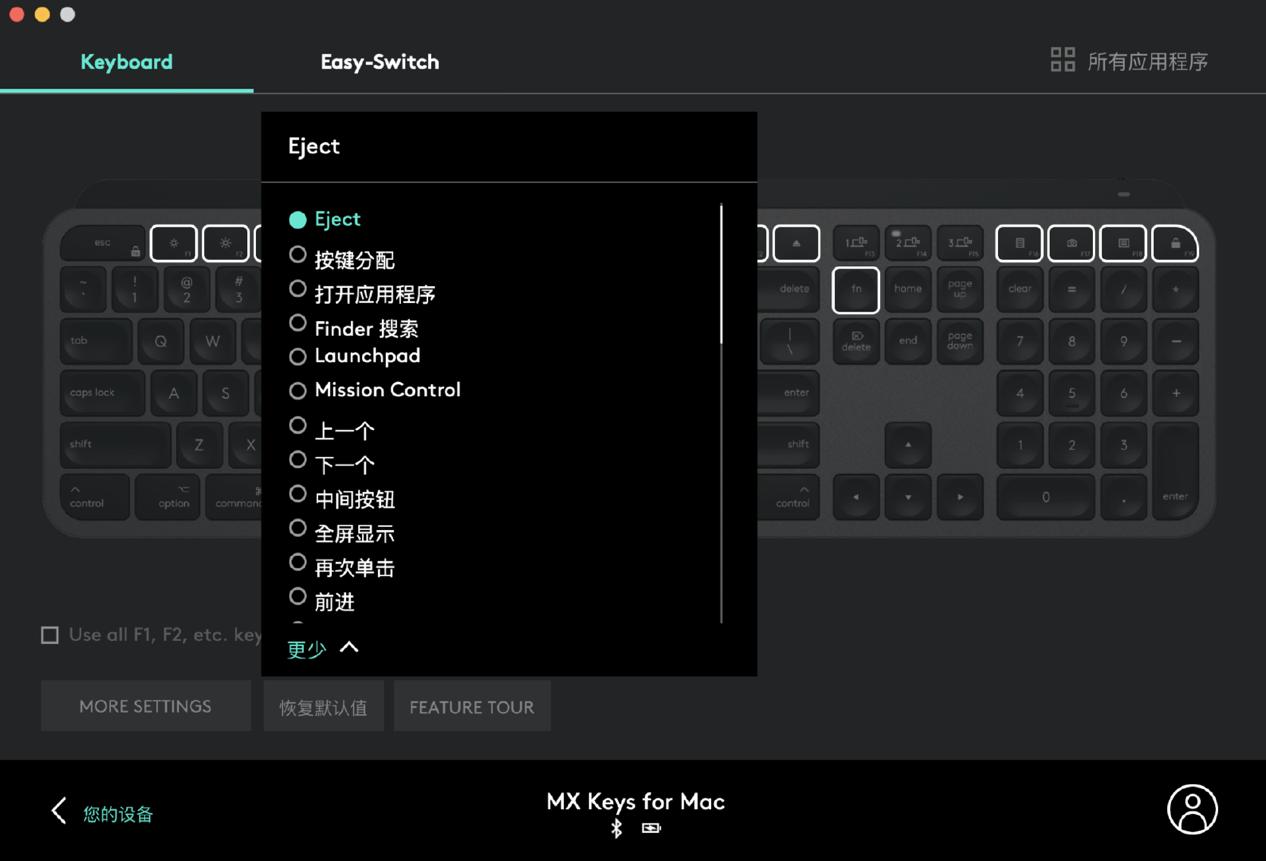1266x861 pixels.
Task: Open MORE SETTINGS
Action: (x=146, y=706)
